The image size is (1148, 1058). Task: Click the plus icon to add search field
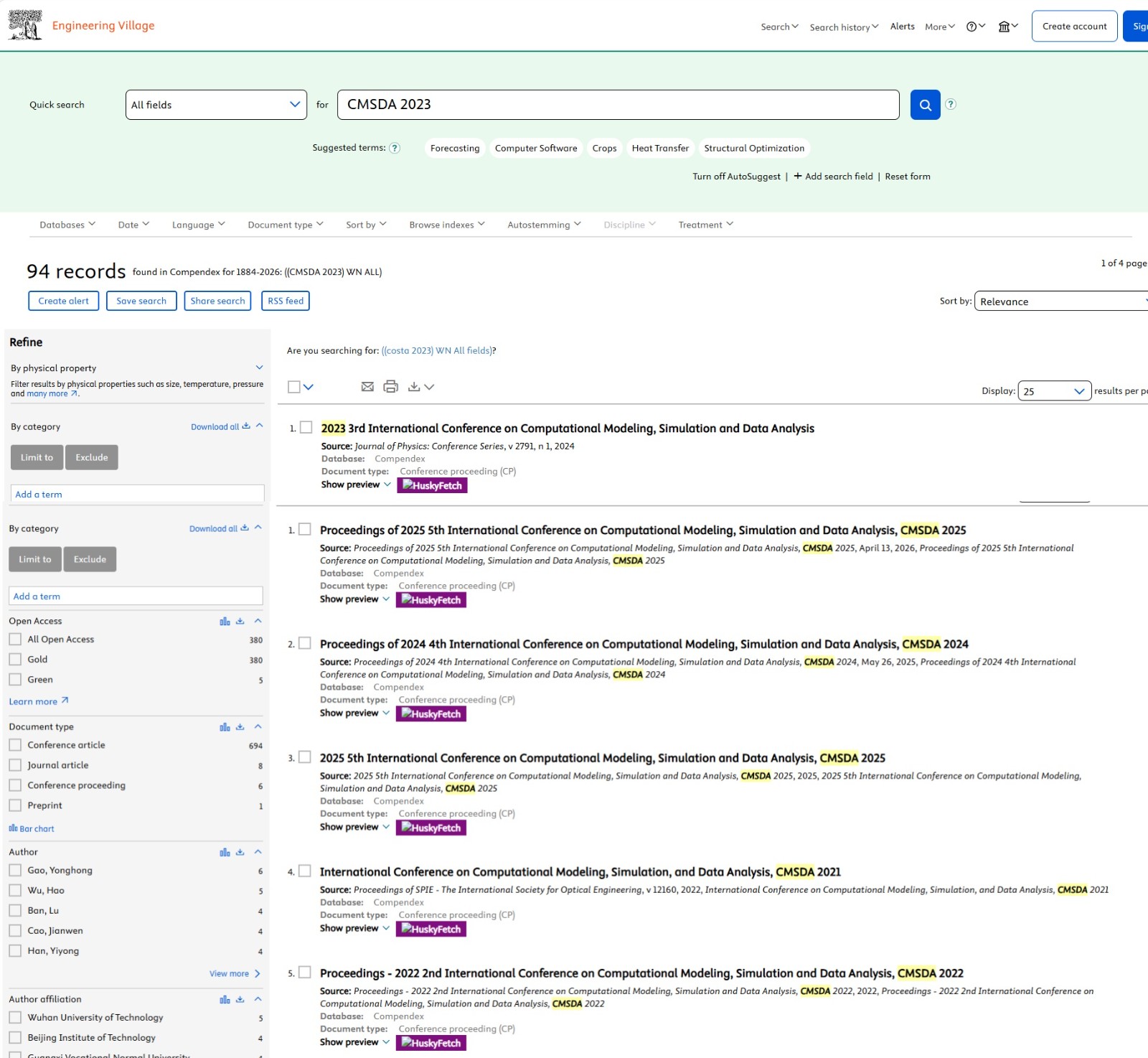798,176
